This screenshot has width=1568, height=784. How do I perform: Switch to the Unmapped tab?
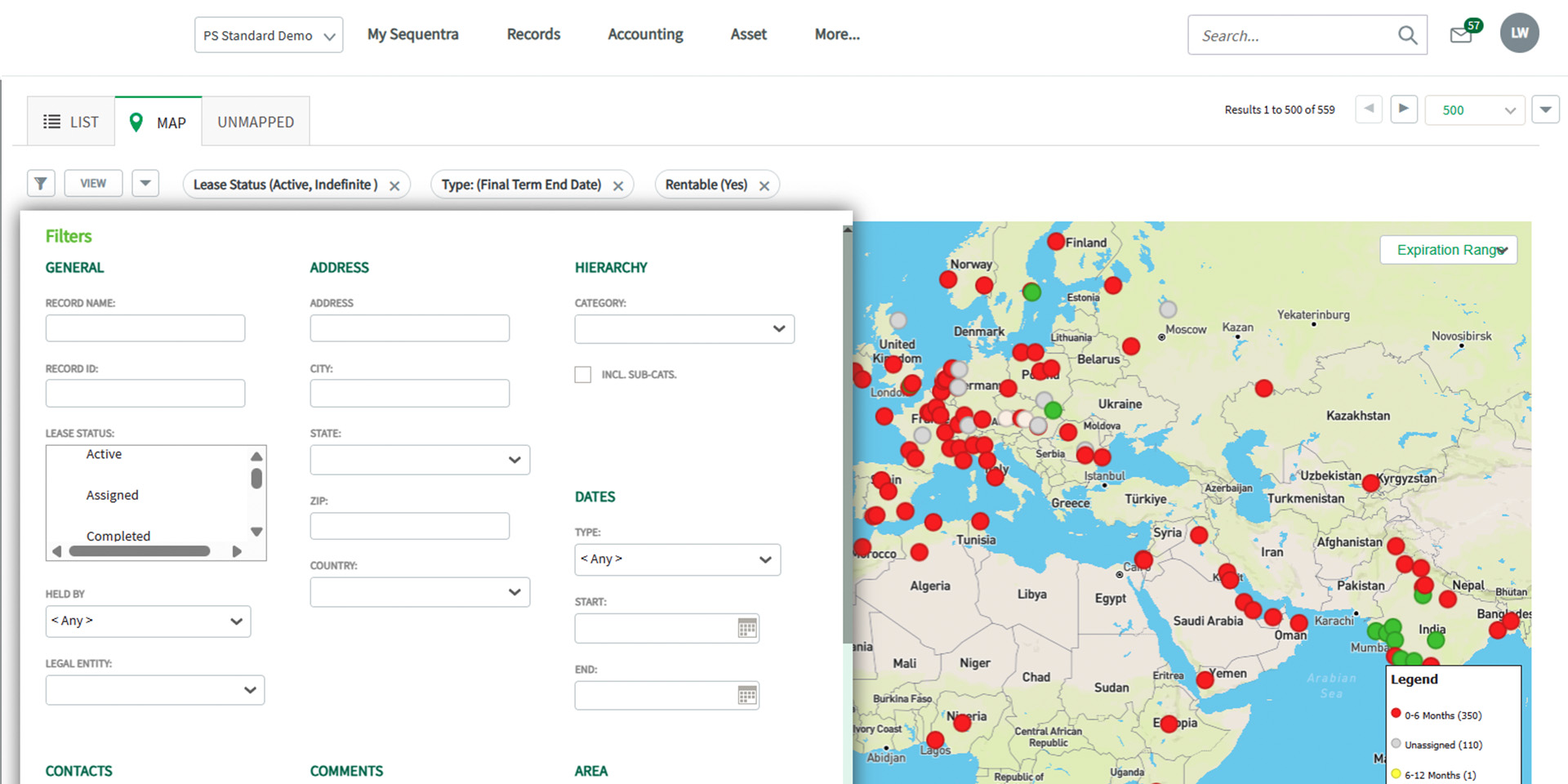256,122
